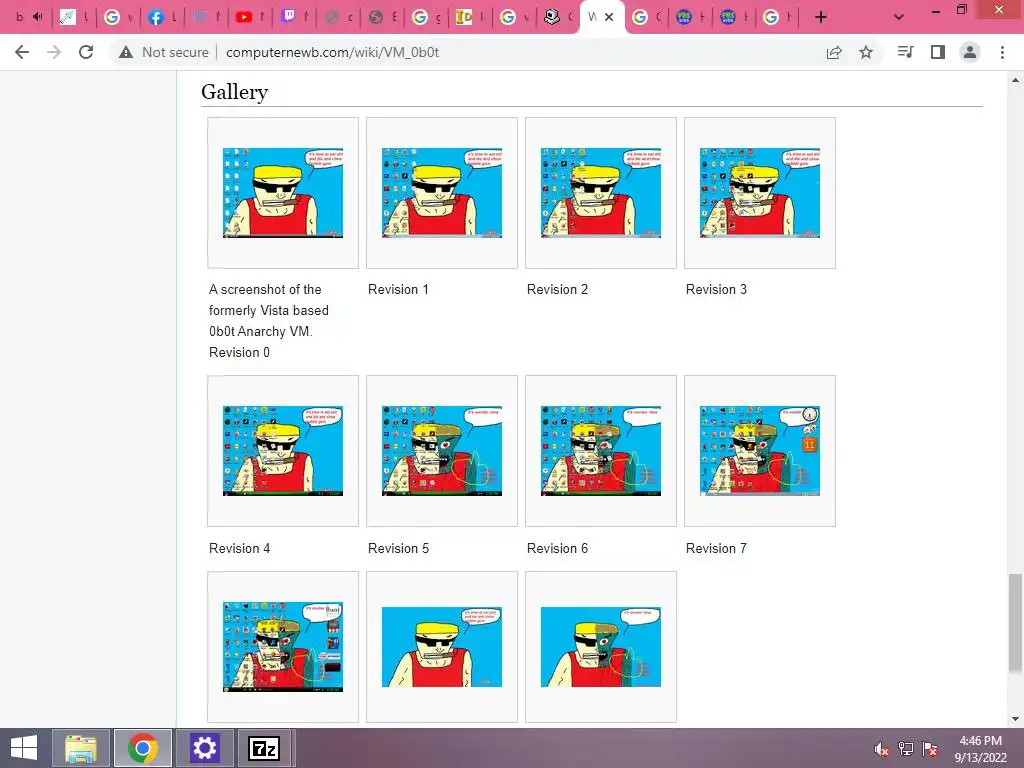Open the Revision 1 thumbnail
The image size is (1024, 768).
[442, 193]
